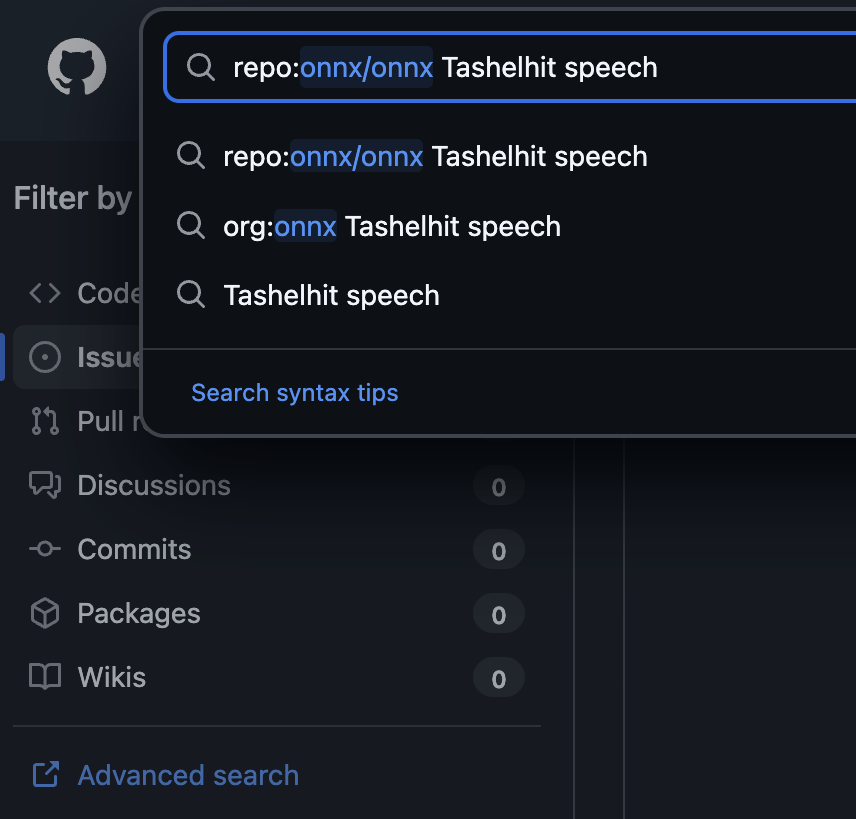This screenshot has width=856, height=819.
Task: Open Search syntax tips link
Action: 295,393
